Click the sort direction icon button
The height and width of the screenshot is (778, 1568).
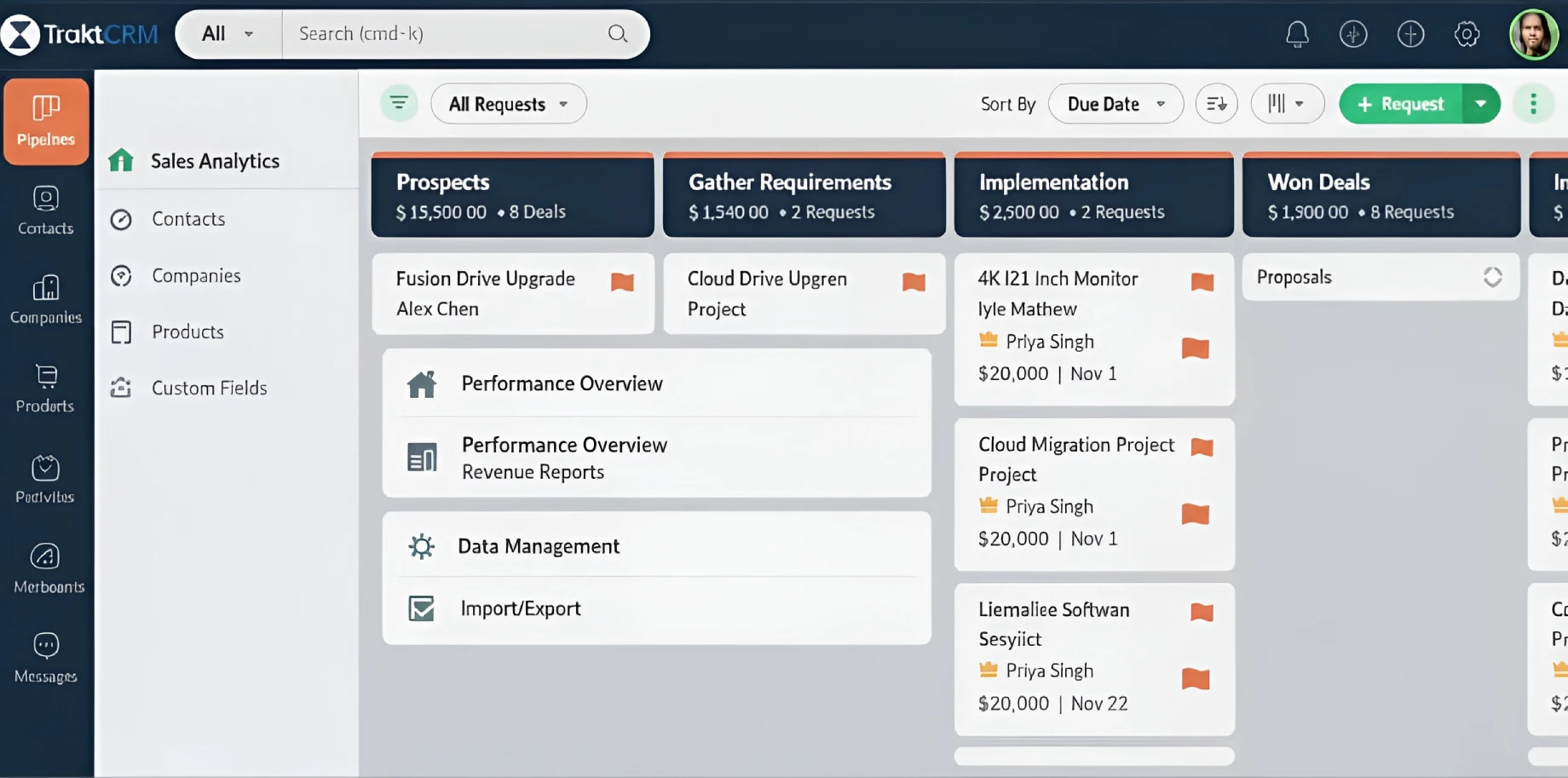tap(1216, 104)
